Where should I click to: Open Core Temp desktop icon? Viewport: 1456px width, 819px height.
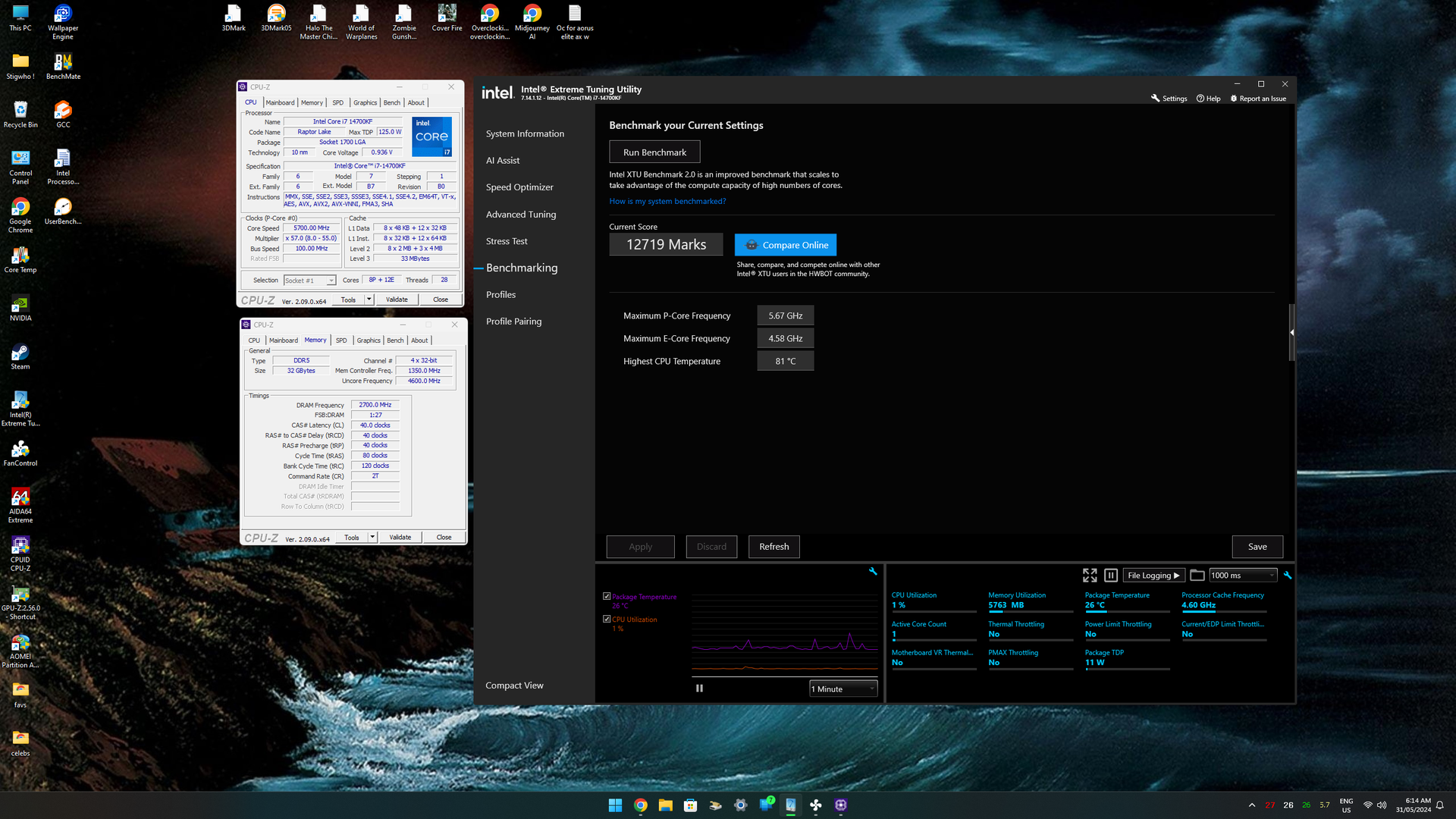point(20,260)
